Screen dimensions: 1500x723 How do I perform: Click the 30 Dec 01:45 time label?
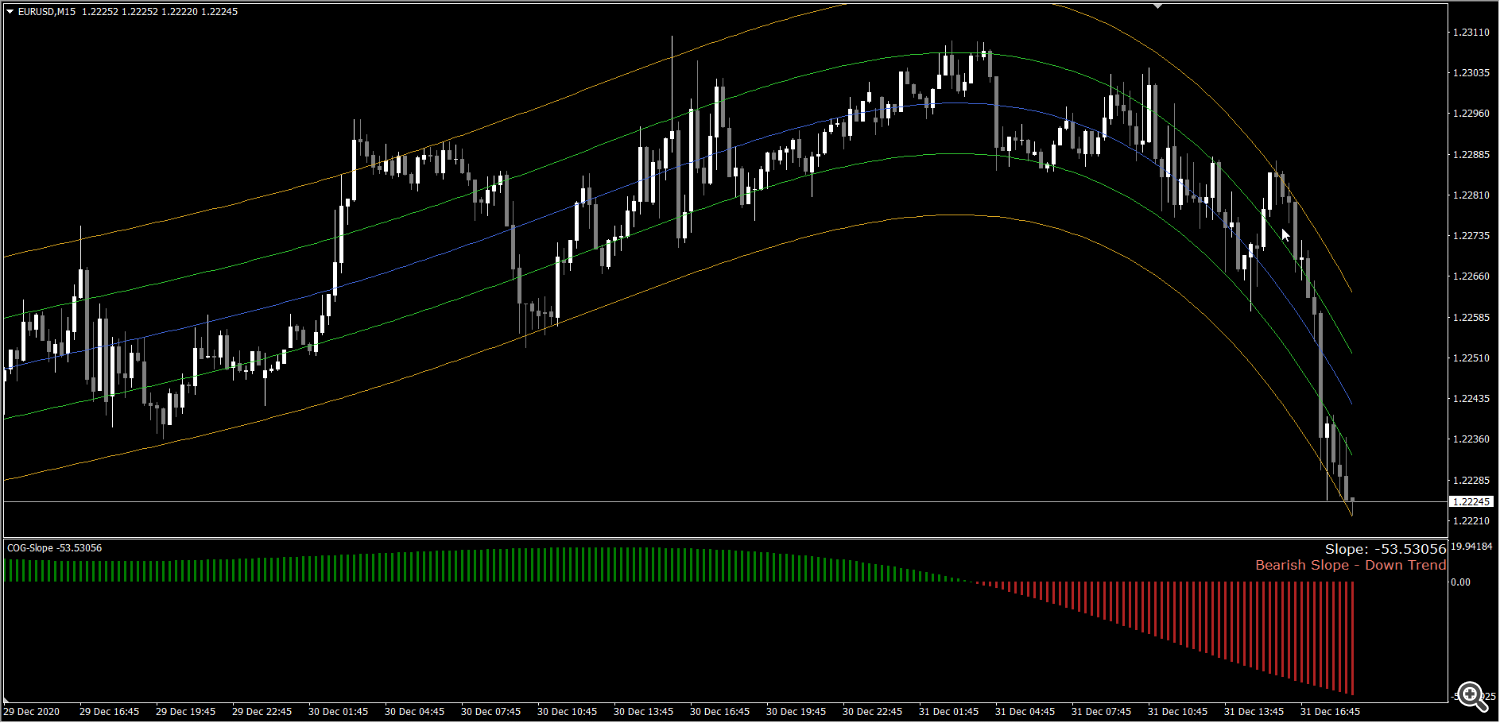click(x=338, y=713)
